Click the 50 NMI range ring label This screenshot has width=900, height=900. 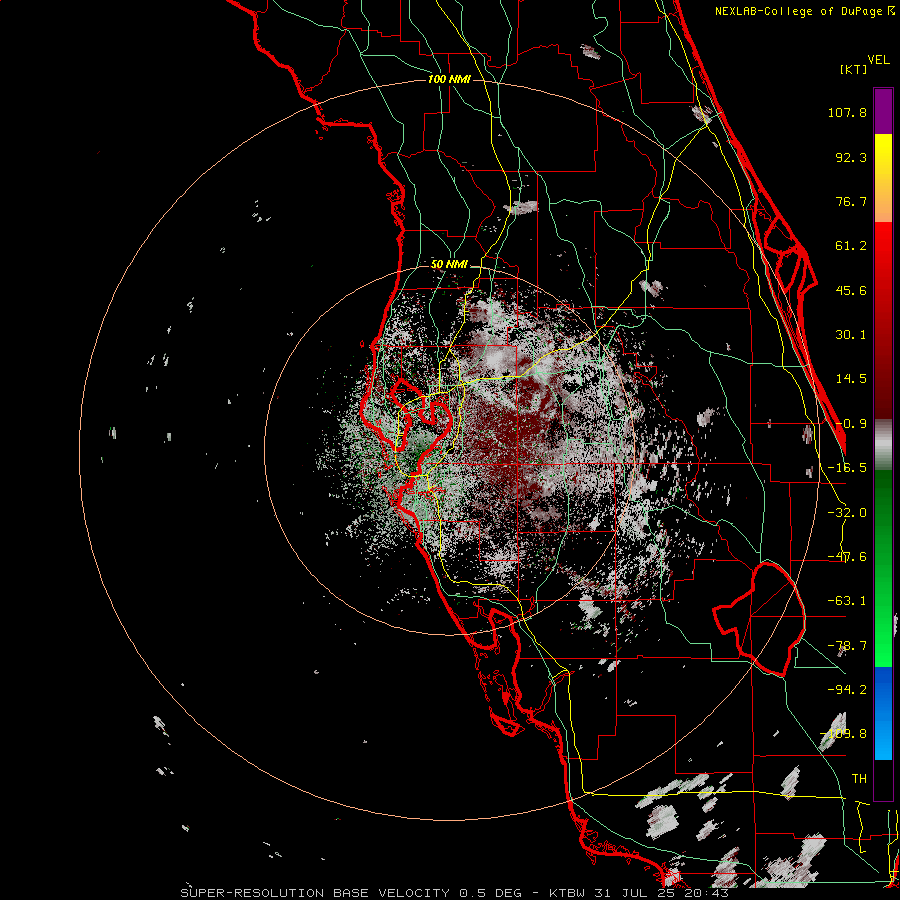449,265
